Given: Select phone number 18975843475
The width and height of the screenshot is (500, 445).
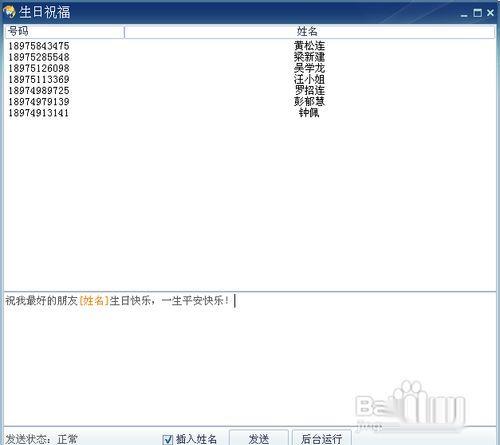Looking at the screenshot, I should [x=39, y=46].
